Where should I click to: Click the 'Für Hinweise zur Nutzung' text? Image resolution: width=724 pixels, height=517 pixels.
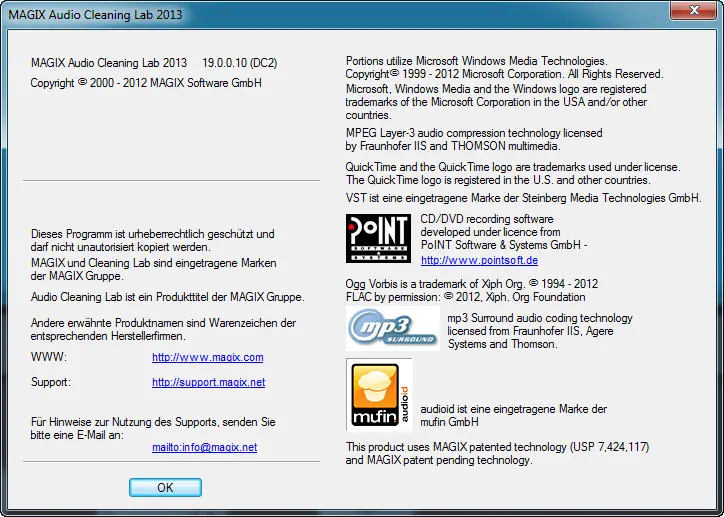coord(153,428)
